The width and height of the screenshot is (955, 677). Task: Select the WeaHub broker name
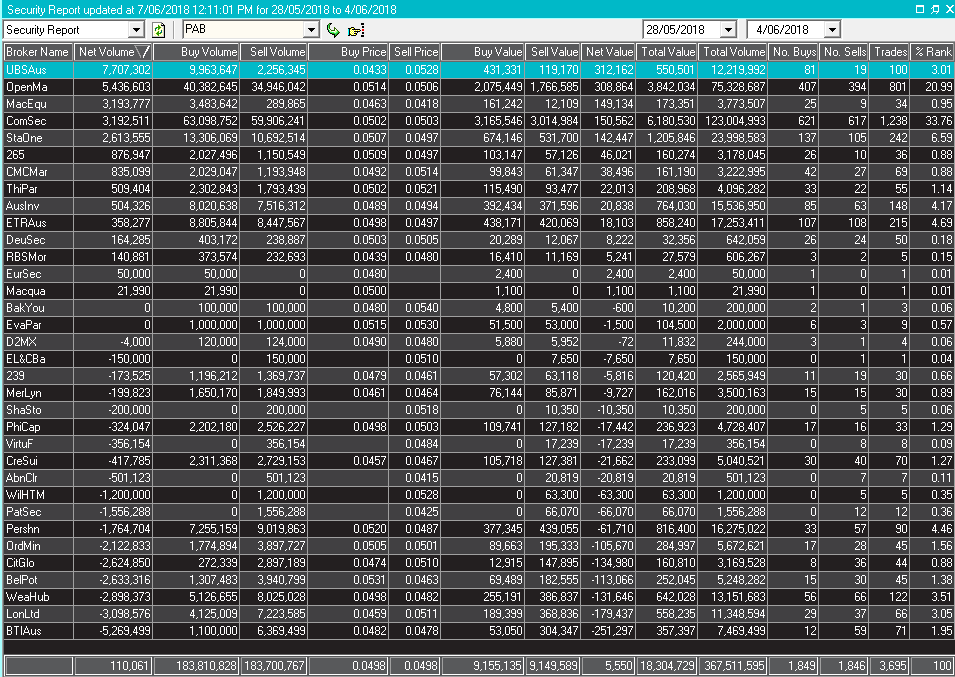[27, 598]
